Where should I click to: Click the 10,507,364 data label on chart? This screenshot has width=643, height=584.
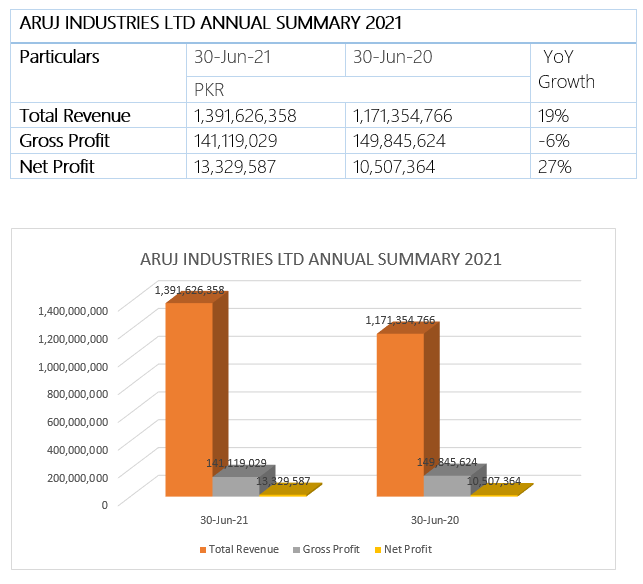(494, 481)
